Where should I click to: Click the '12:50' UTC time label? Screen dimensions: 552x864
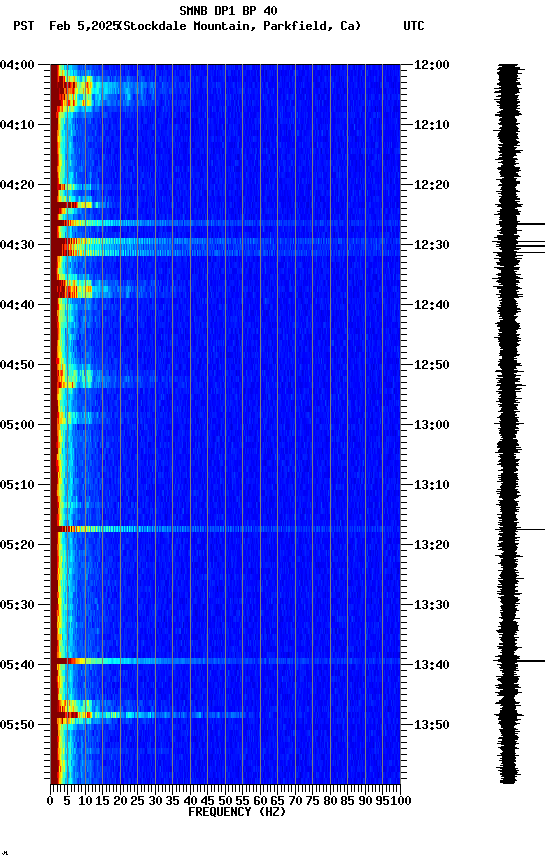coord(432,365)
